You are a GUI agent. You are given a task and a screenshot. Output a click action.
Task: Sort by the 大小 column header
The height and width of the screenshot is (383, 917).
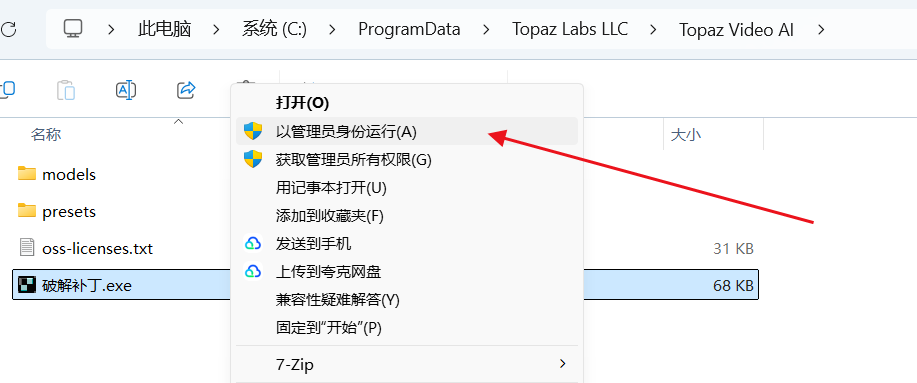coord(685,135)
